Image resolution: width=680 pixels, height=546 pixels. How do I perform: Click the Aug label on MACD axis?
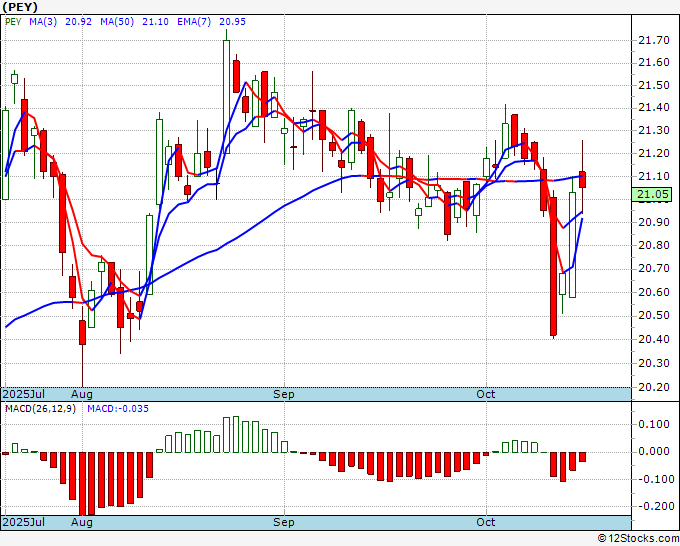(82, 522)
